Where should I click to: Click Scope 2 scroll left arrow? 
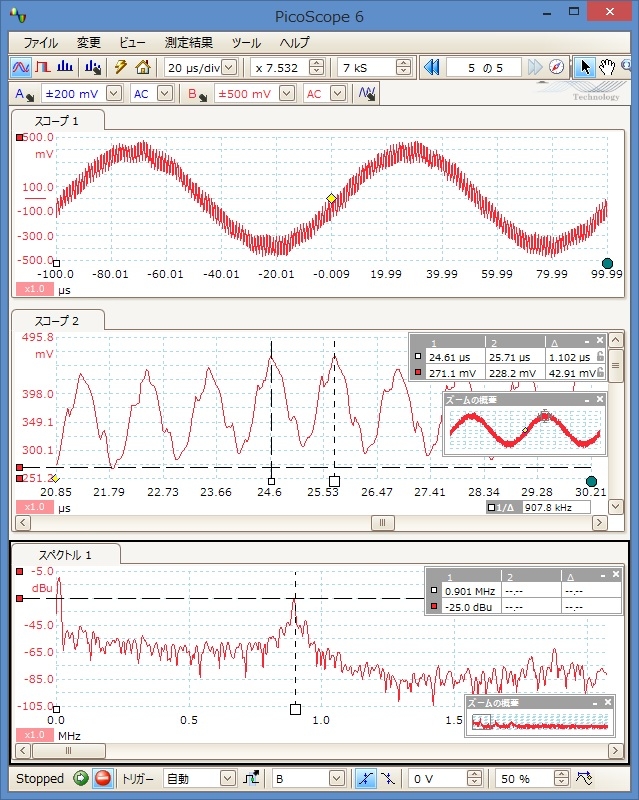(23, 522)
